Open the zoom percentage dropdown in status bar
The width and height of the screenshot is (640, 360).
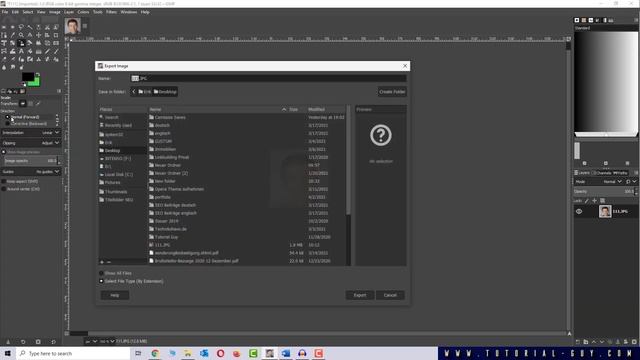(107, 341)
